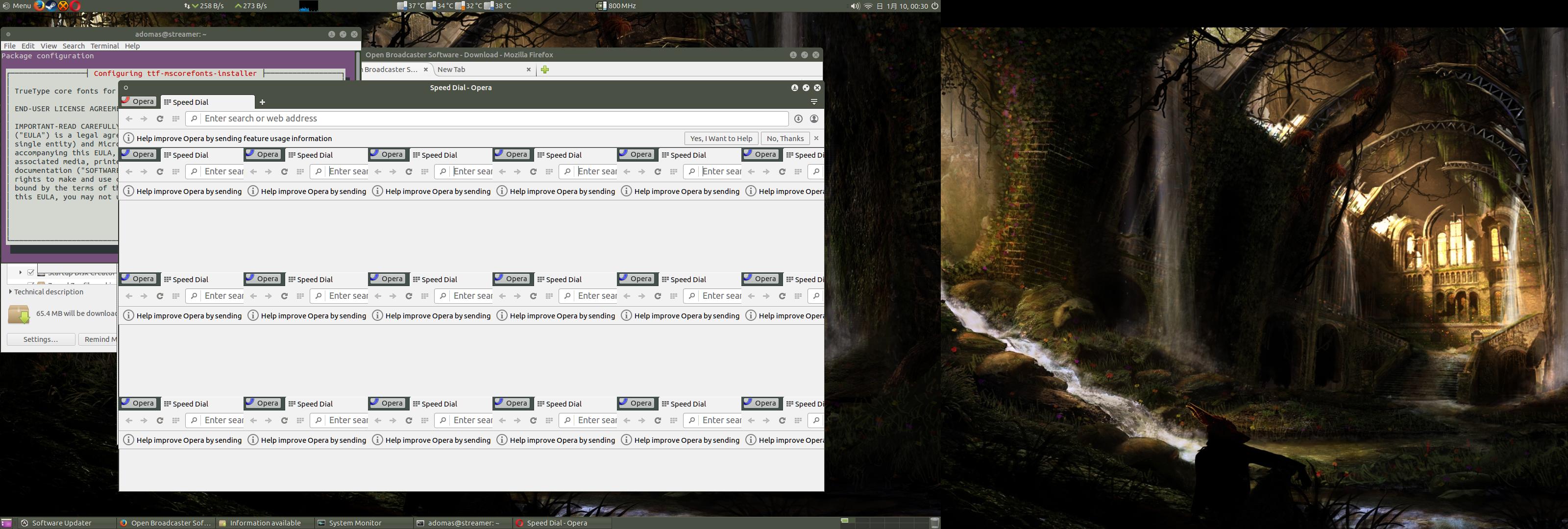Expand the Startup Disk Creator tree row
The height and width of the screenshot is (529, 1568).
pos(20,272)
